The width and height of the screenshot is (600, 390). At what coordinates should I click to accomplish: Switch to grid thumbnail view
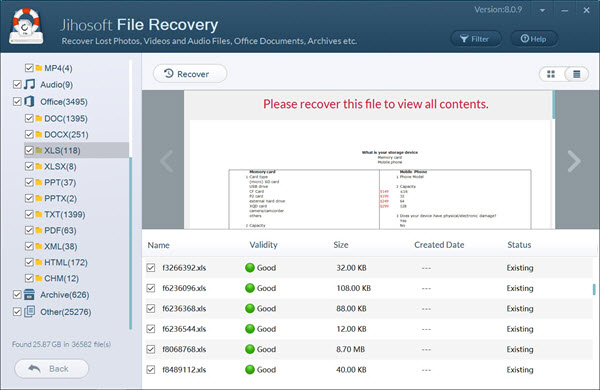point(551,74)
